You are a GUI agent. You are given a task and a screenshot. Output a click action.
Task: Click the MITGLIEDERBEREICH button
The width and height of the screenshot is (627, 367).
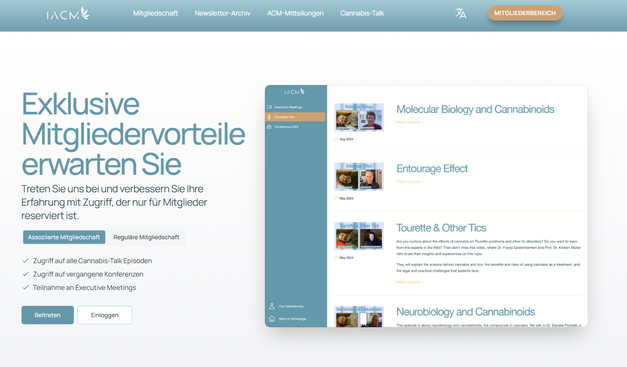(x=525, y=13)
